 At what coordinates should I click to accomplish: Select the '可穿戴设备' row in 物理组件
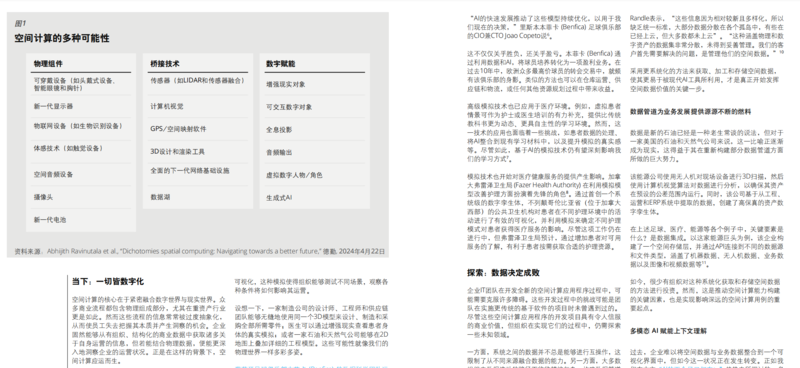pyautogui.click(x=82, y=84)
